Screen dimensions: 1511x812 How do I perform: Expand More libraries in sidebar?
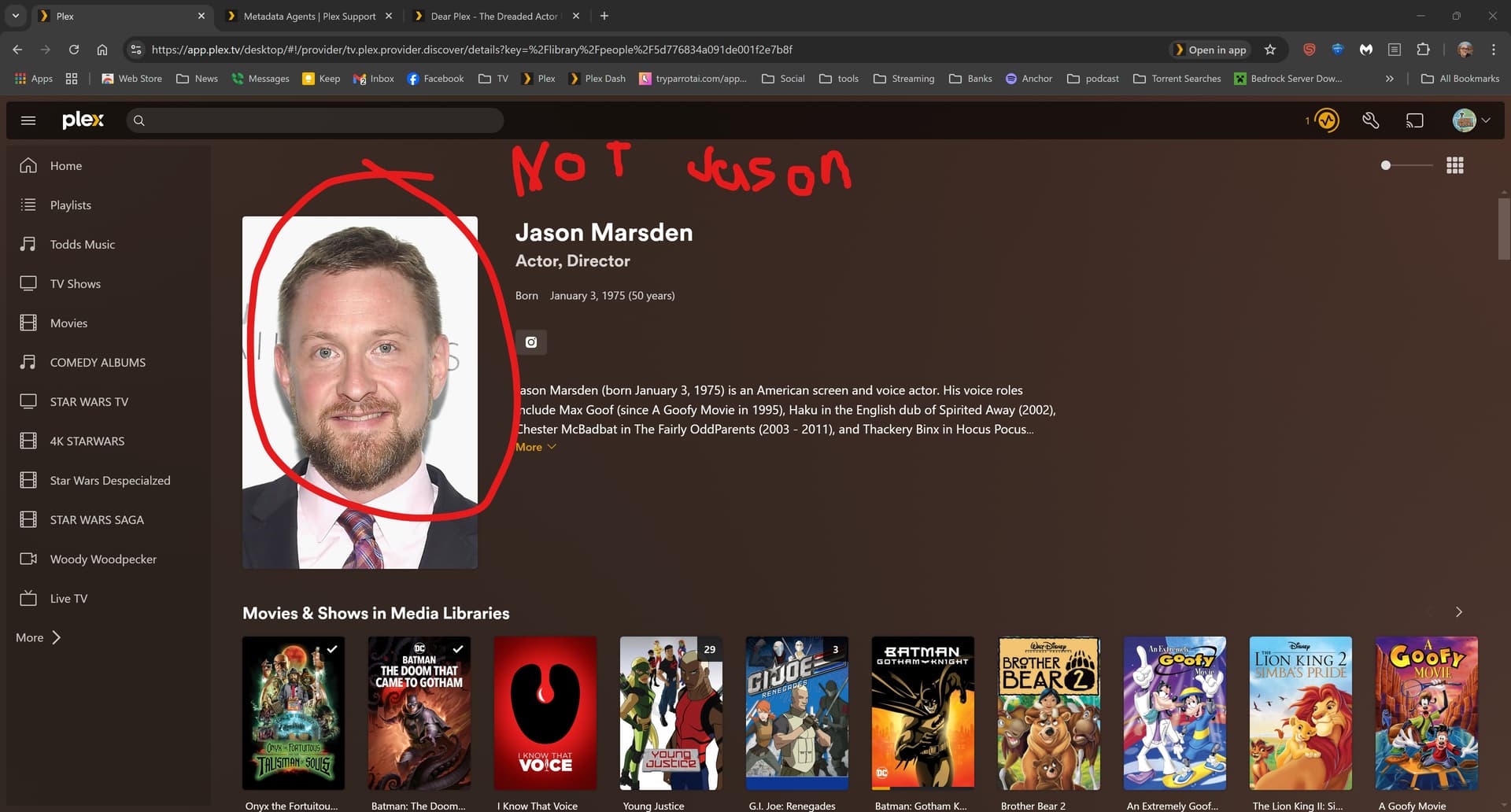click(x=39, y=637)
